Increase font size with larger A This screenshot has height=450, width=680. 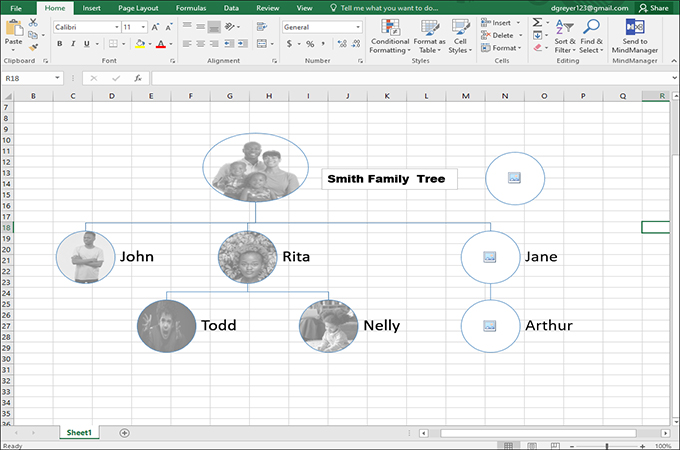point(155,27)
